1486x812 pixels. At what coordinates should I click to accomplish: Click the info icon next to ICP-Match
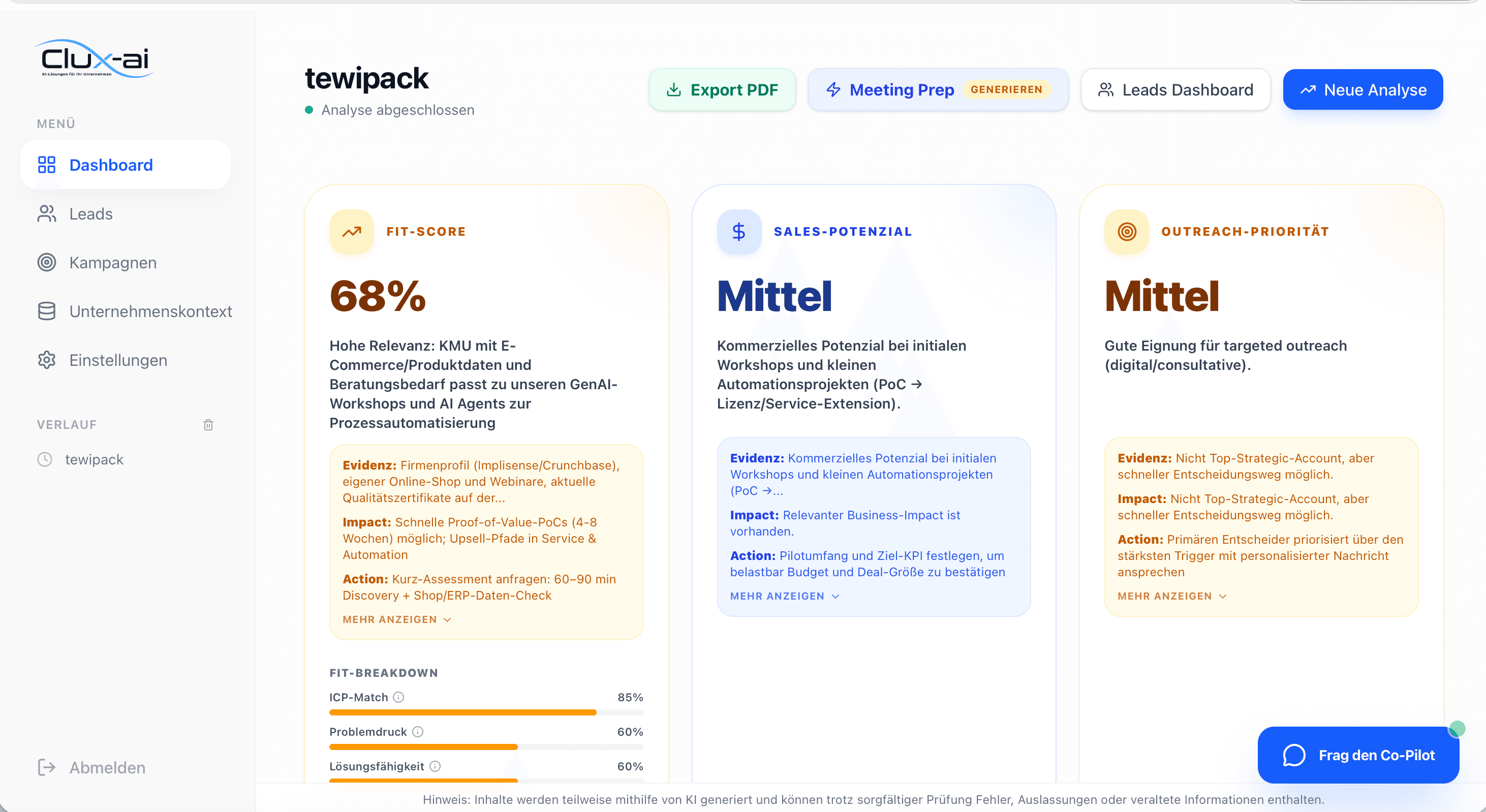398,697
